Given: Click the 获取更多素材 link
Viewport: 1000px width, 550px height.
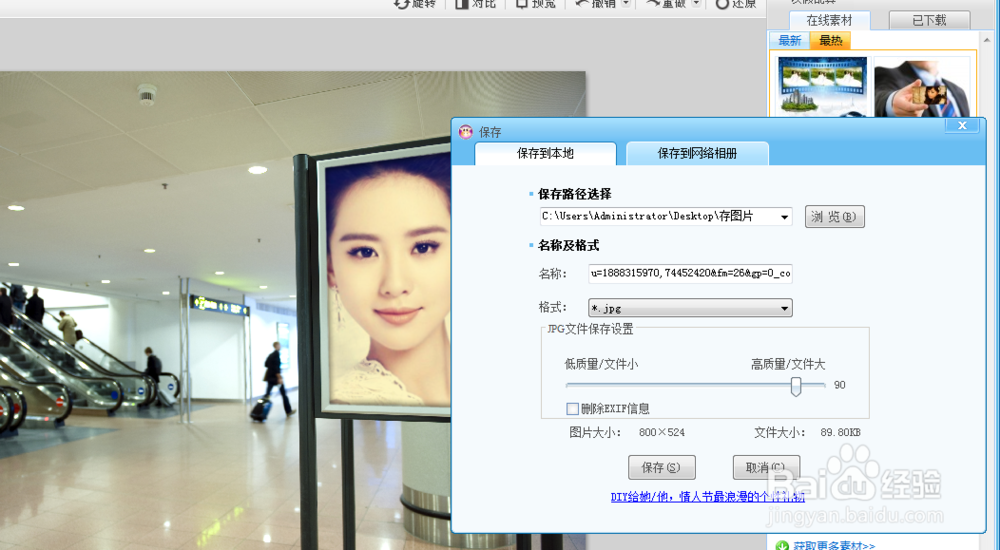Looking at the screenshot, I should click(x=834, y=546).
